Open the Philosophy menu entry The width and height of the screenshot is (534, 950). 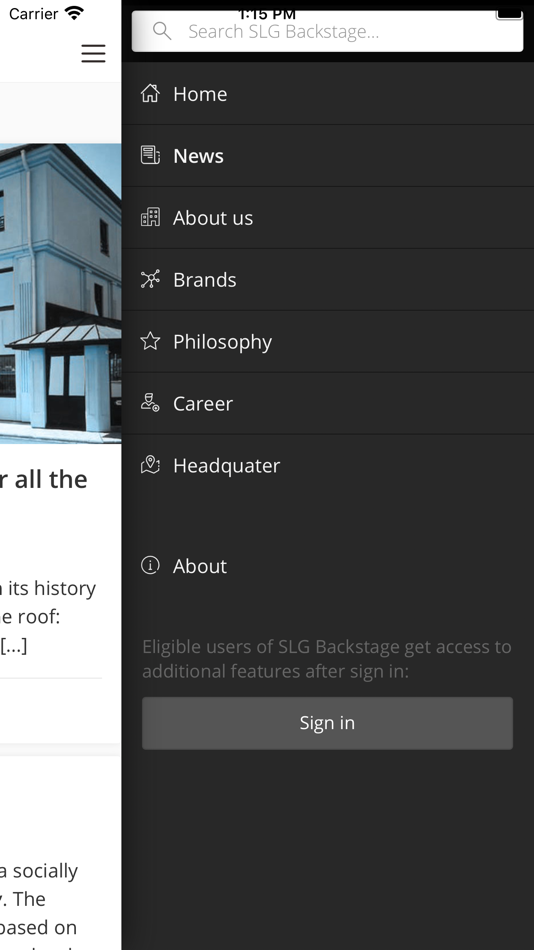click(328, 341)
